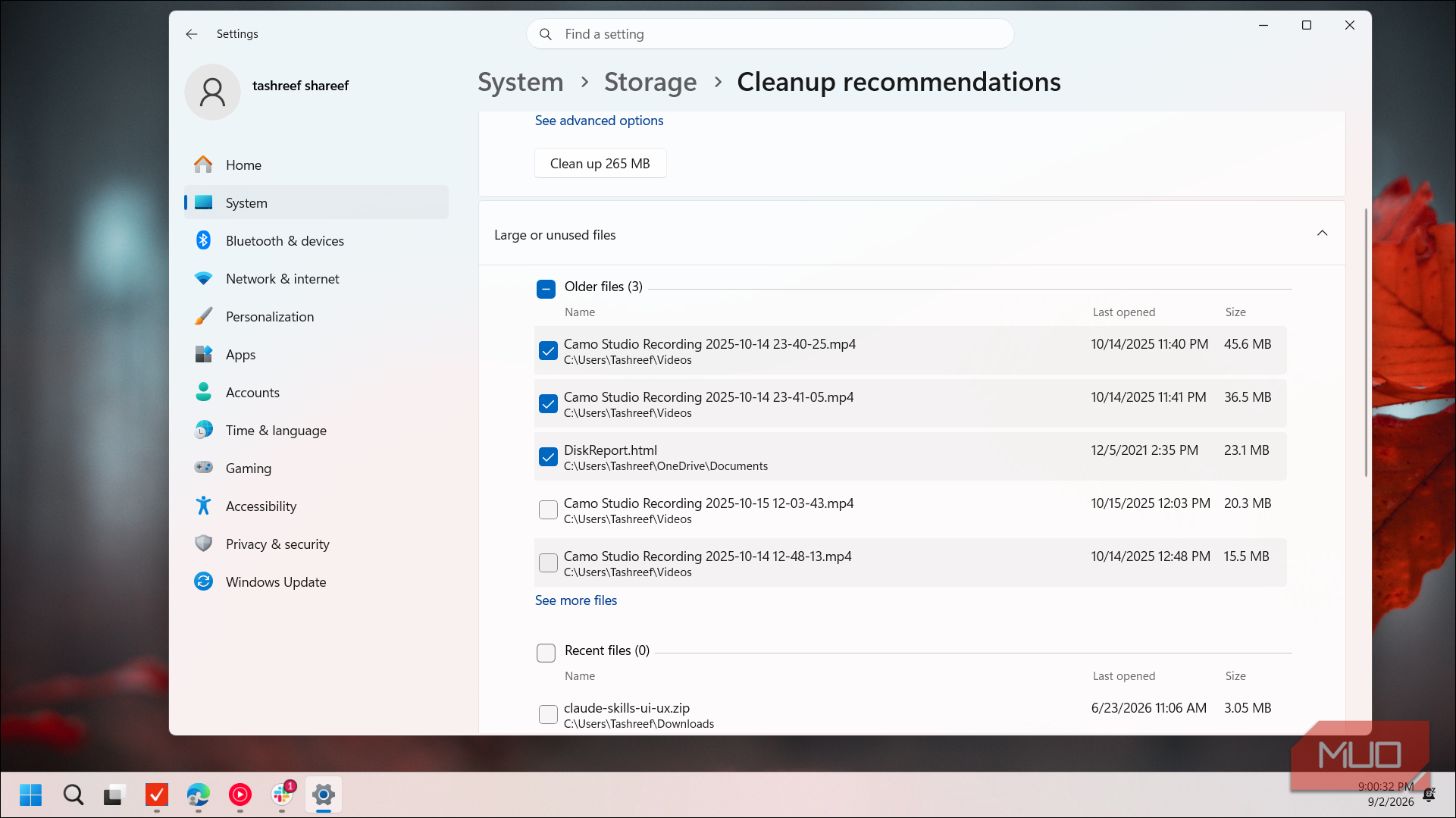Check Camo Studio Recording 12-48-13.mp4
Viewport: 1456px width, 818px height.
pyautogui.click(x=548, y=563)
